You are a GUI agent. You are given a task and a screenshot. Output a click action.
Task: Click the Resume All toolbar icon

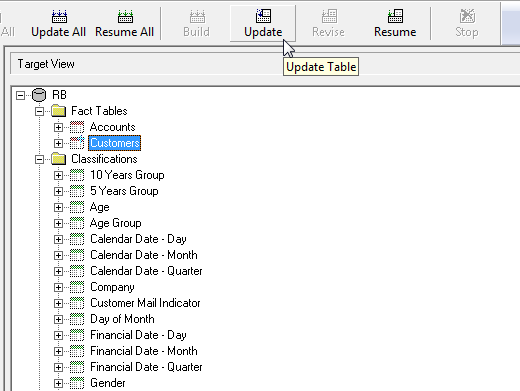[125, 16]
